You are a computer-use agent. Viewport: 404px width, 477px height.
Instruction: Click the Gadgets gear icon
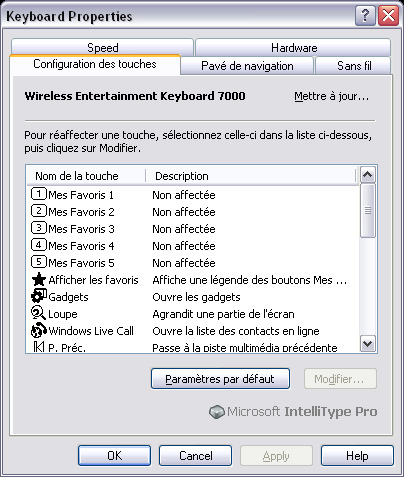[39, 296]
